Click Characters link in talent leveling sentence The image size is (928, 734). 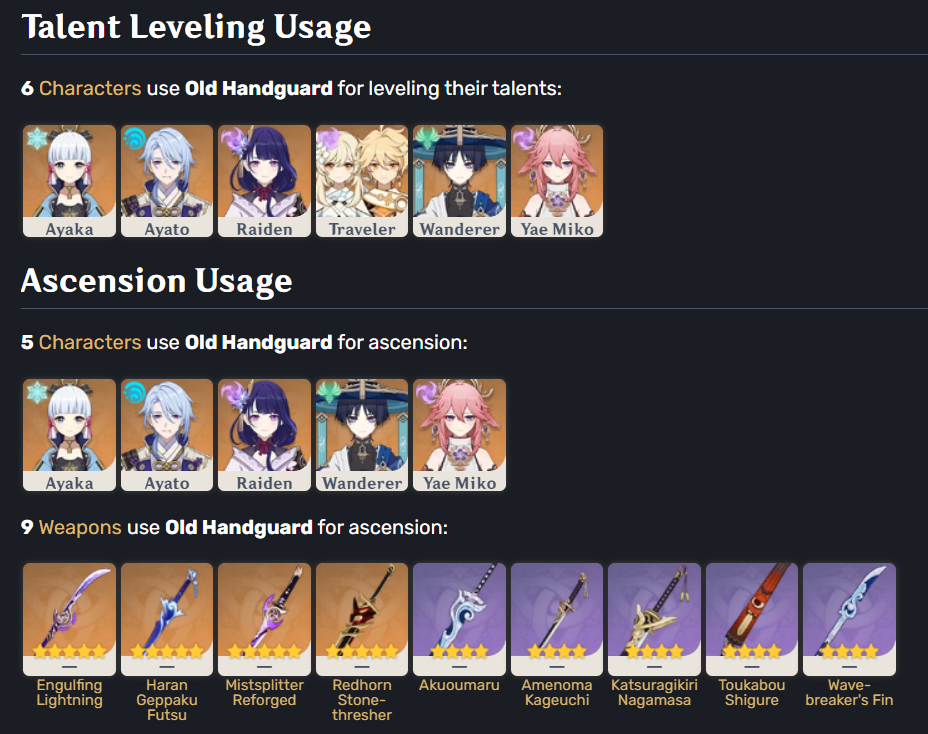point(90,88)
